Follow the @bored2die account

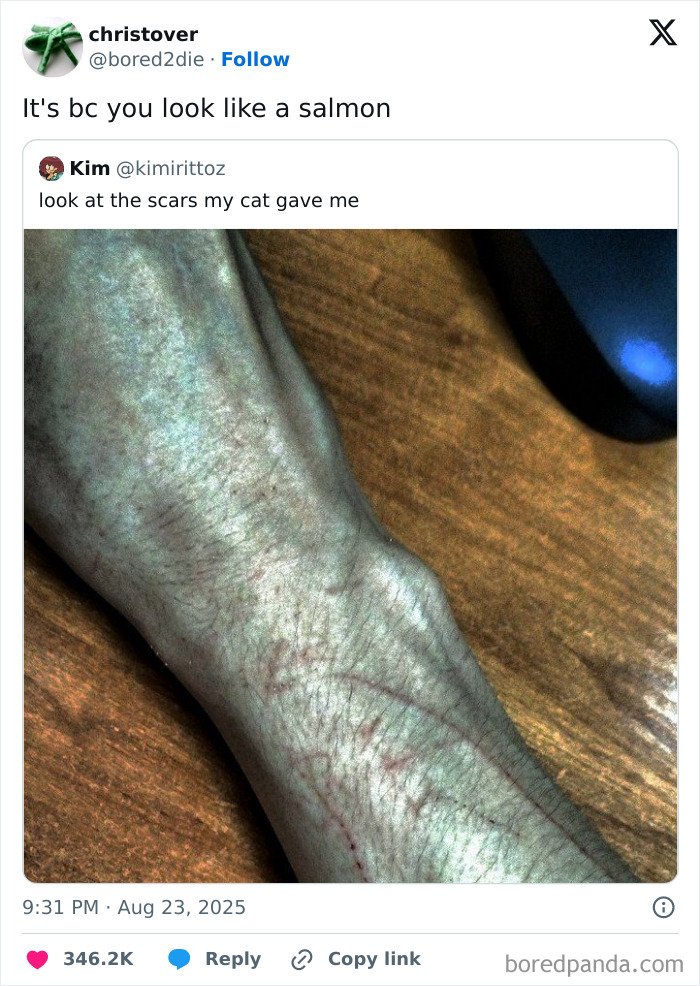click(255, 59)
